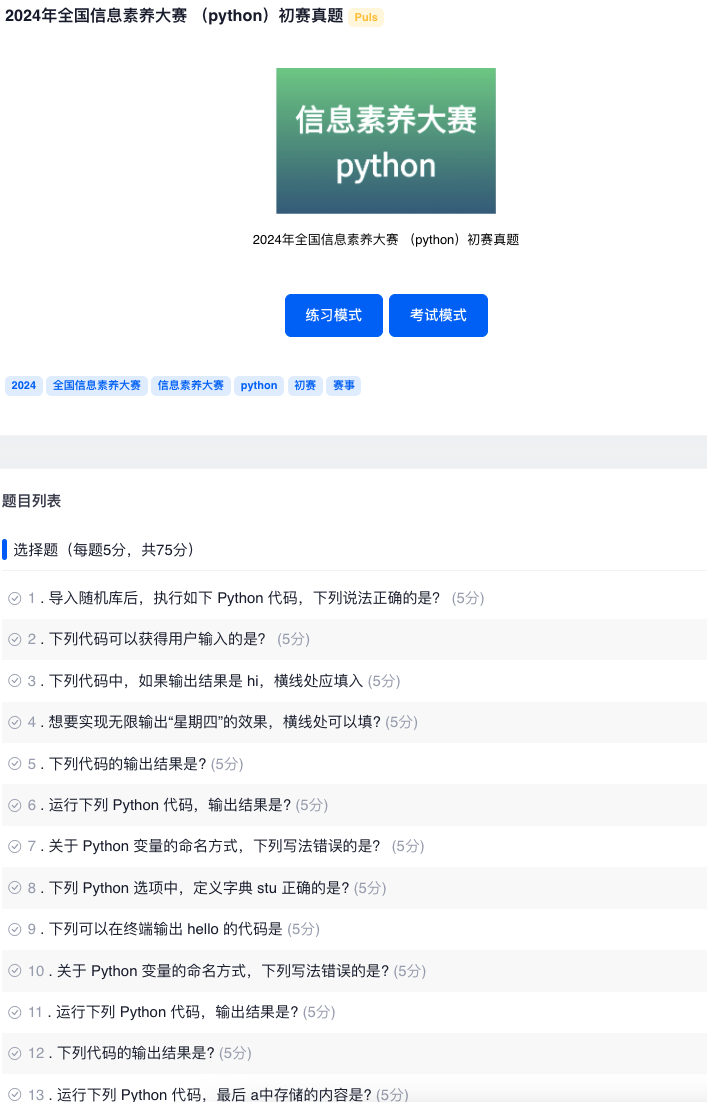Open the 信息素养大赛 python cover image
Screen dimensions: 707x1102
(x=386, y=141)
